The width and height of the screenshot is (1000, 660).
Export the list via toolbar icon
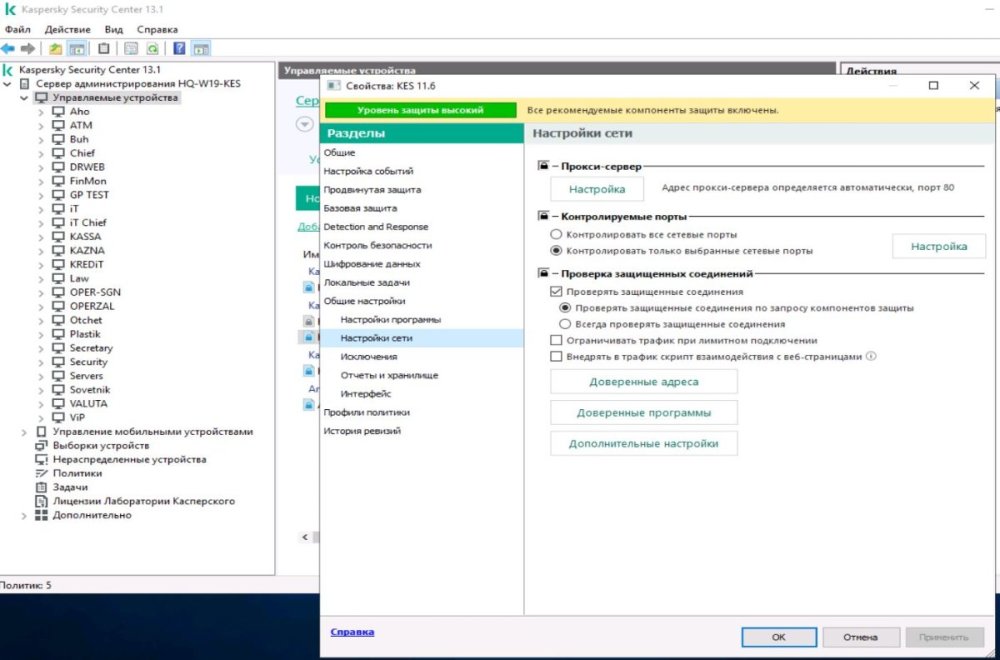point(131,48)
